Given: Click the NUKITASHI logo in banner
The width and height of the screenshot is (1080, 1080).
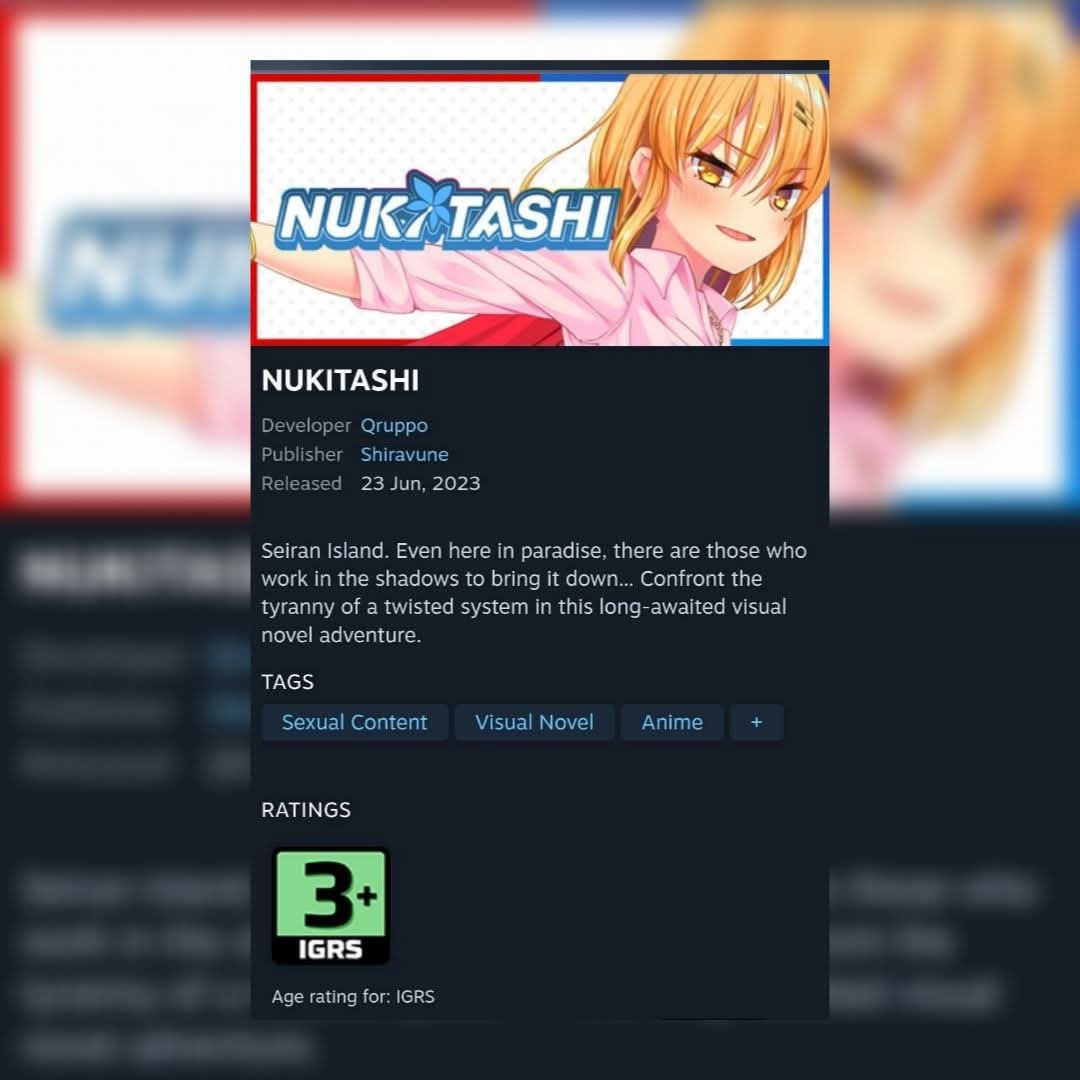Looking at the screenshot, I should point(445,212).
